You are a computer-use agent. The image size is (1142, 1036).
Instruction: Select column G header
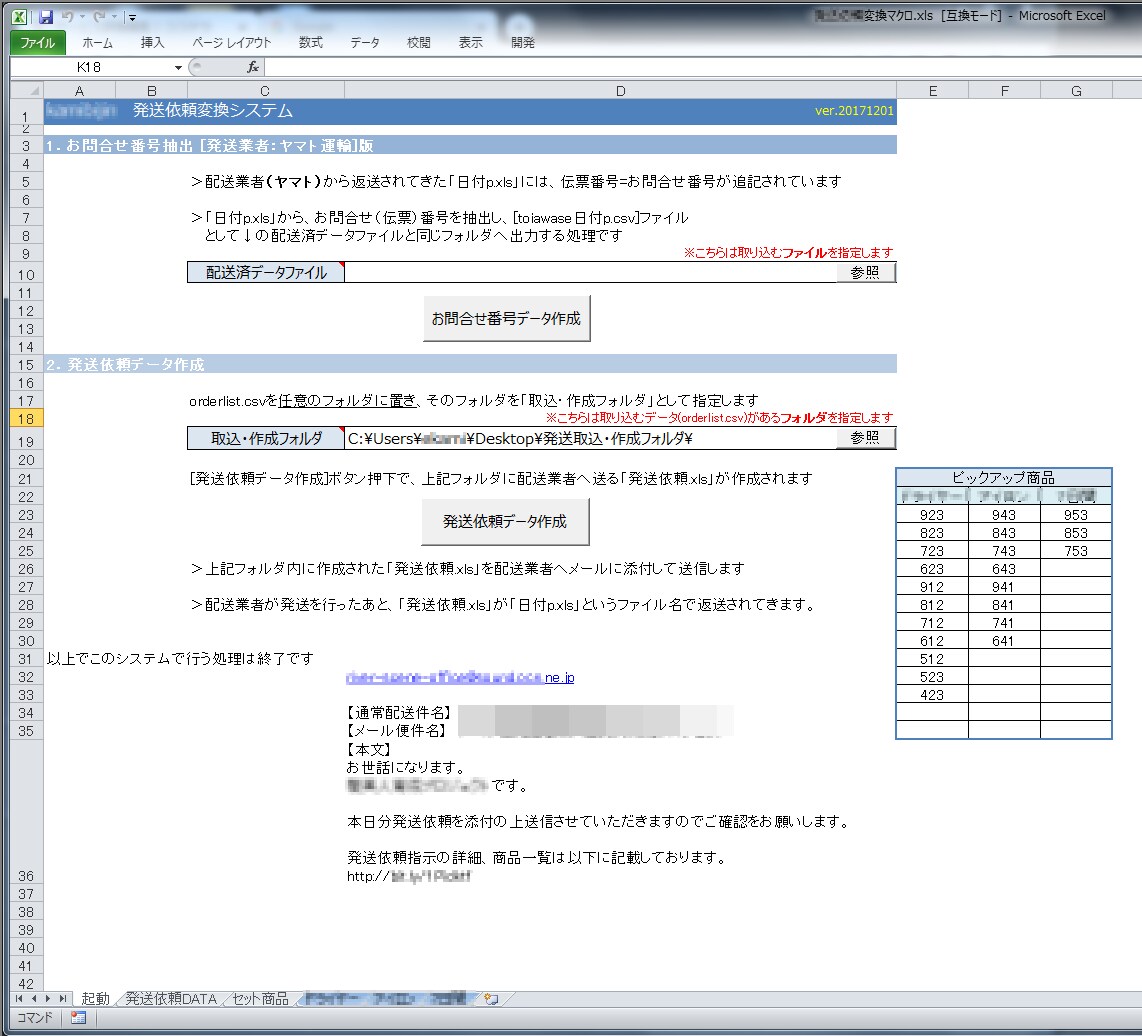(1076, 90)
